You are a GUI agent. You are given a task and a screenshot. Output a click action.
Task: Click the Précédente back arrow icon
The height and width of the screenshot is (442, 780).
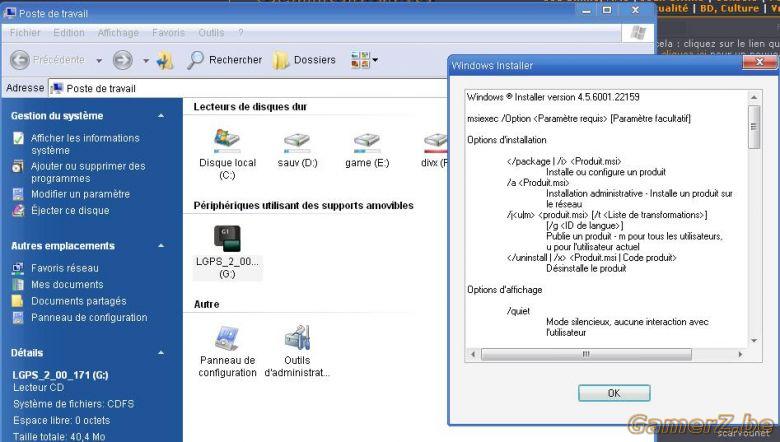tap(20, 60)
